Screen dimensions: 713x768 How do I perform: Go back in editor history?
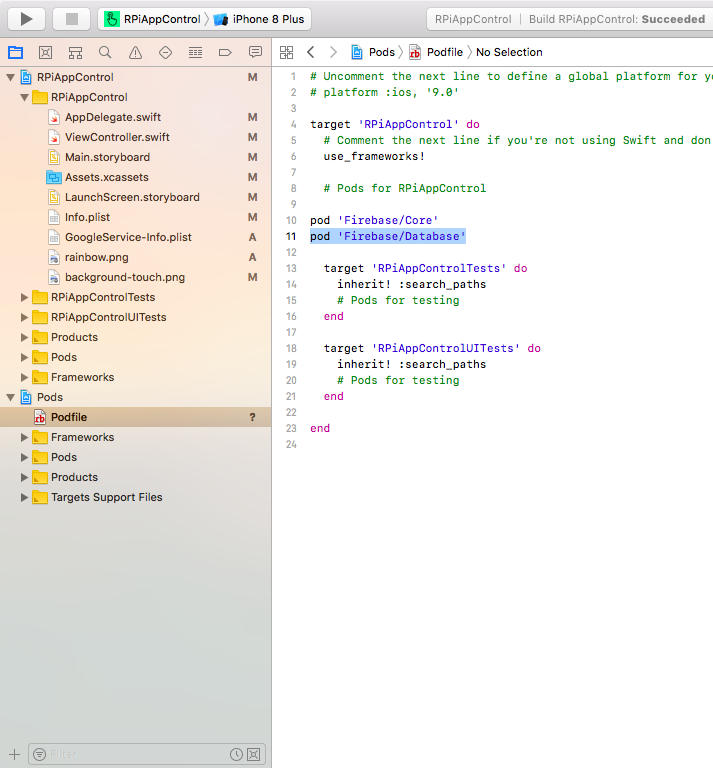311,52
